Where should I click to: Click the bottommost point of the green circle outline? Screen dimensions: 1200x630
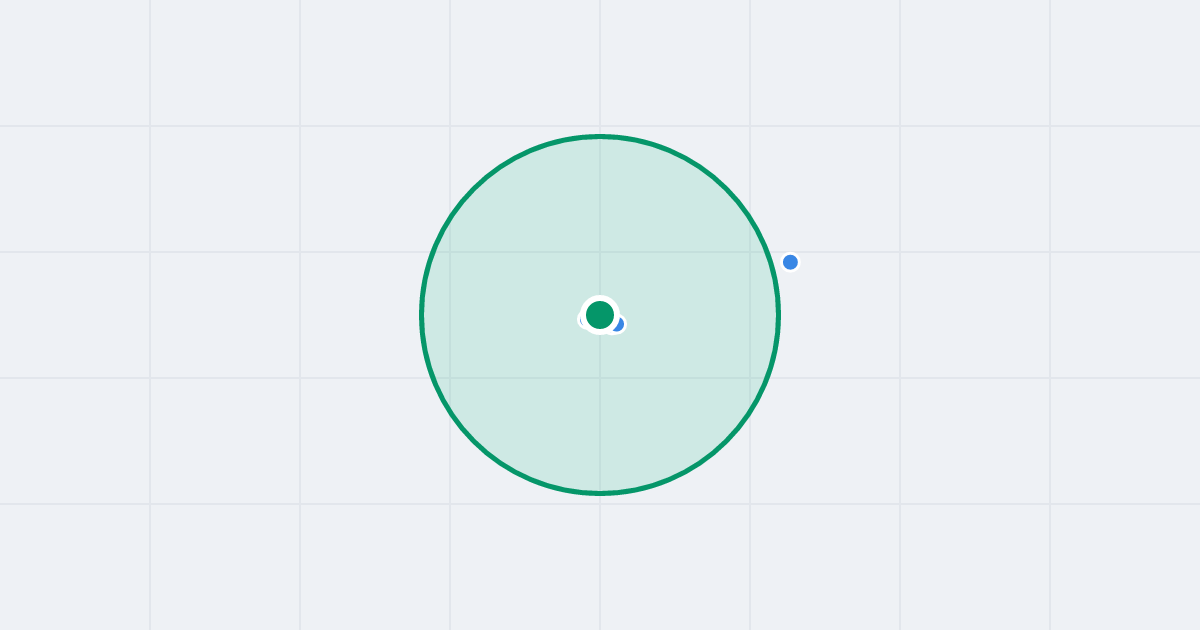click(x=600, y=493)
